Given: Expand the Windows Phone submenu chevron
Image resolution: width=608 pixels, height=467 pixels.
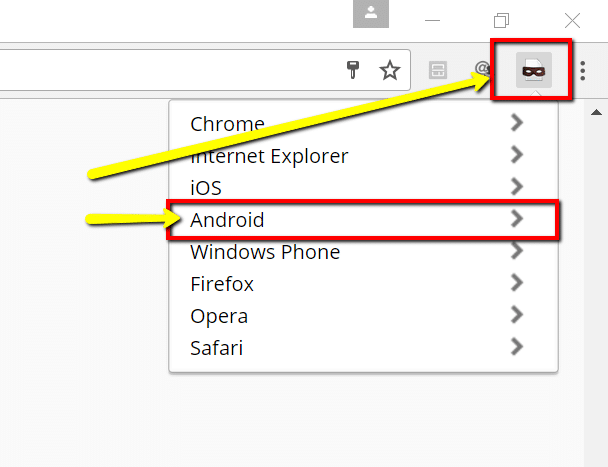Looking at the screenshot, I should tap(517, 251).
